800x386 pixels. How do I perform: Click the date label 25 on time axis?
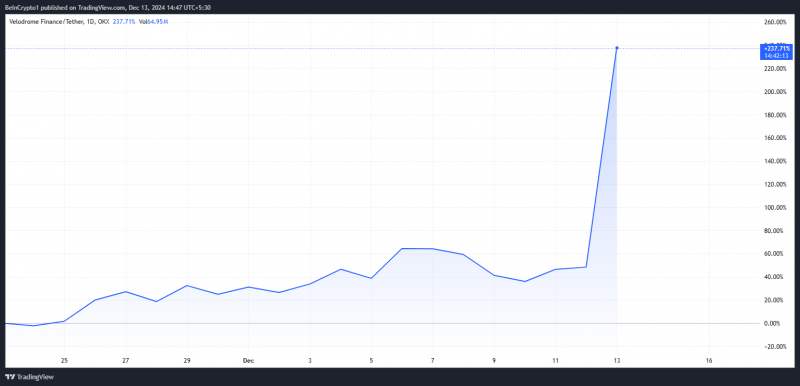(64, 361)
